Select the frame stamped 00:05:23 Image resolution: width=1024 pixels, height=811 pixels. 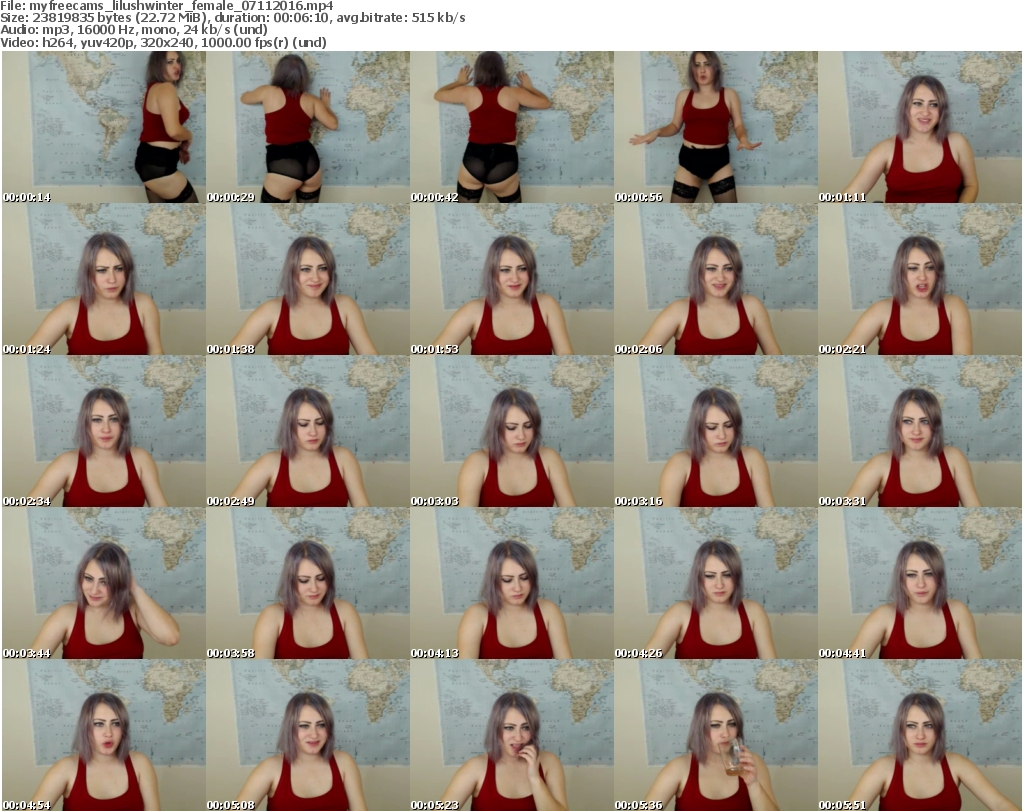coord(512,735)
